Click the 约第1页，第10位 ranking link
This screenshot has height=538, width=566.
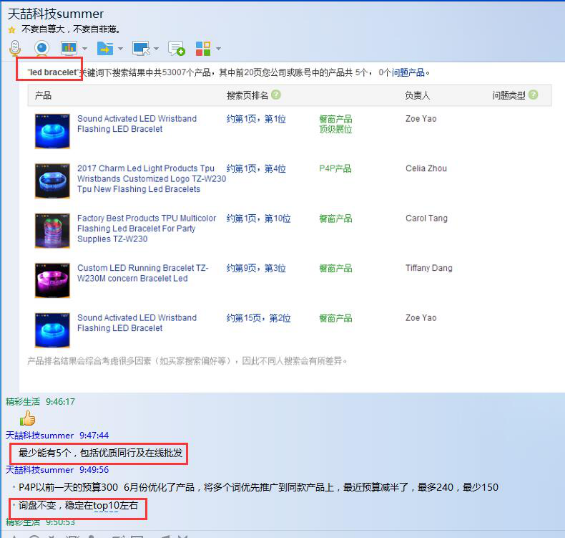point(258,218)
